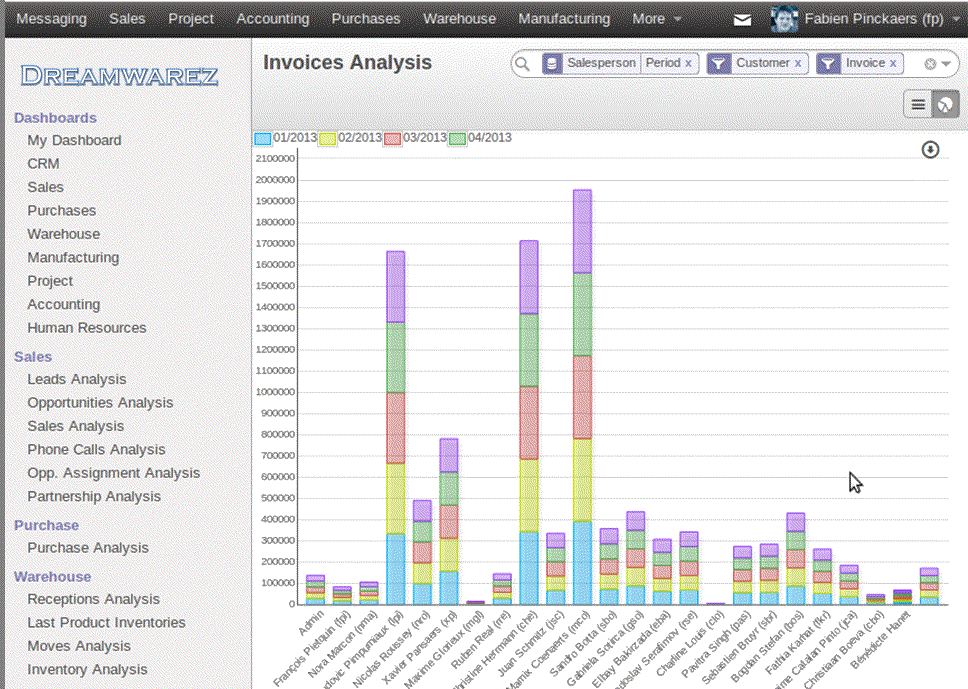
Task: Toggle the 01/2013 legend series
Action: 263,138
